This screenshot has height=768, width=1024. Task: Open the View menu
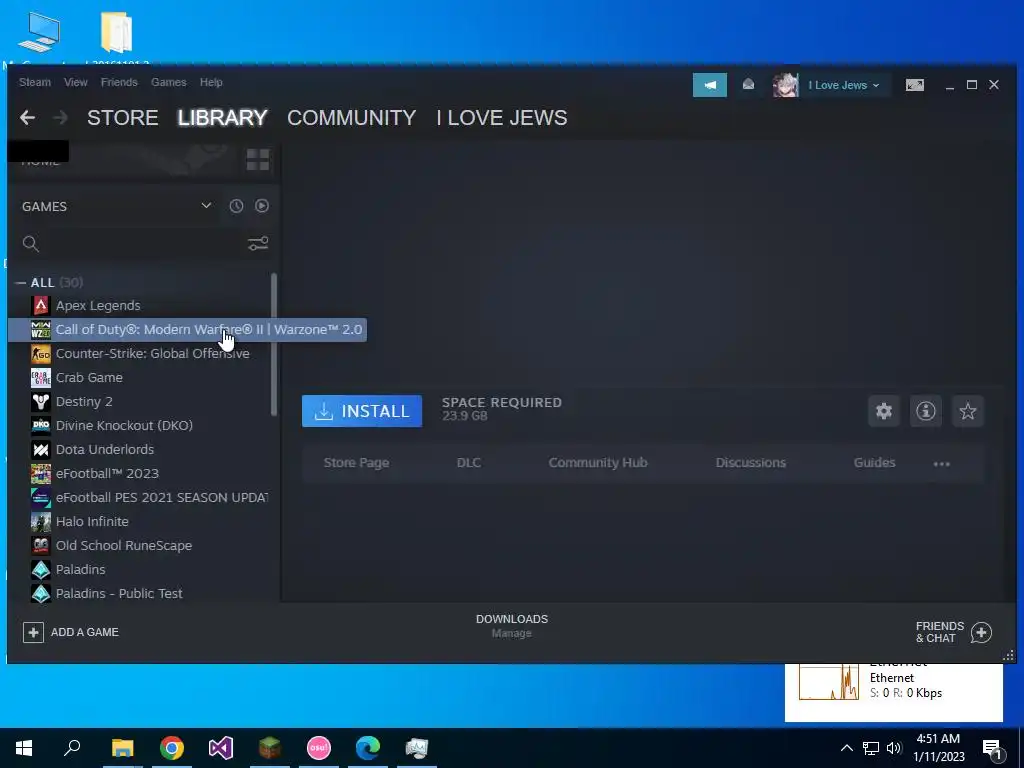(76, 82)
